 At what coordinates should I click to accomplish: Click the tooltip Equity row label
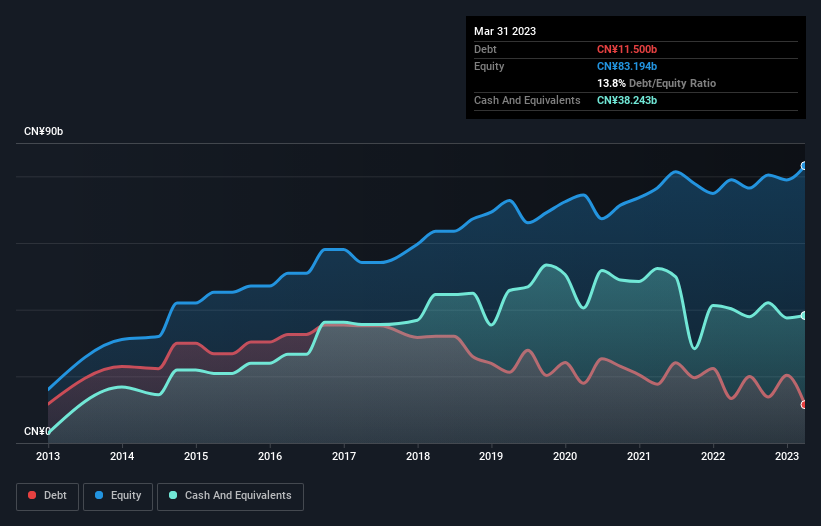click(x=489, y=66)
